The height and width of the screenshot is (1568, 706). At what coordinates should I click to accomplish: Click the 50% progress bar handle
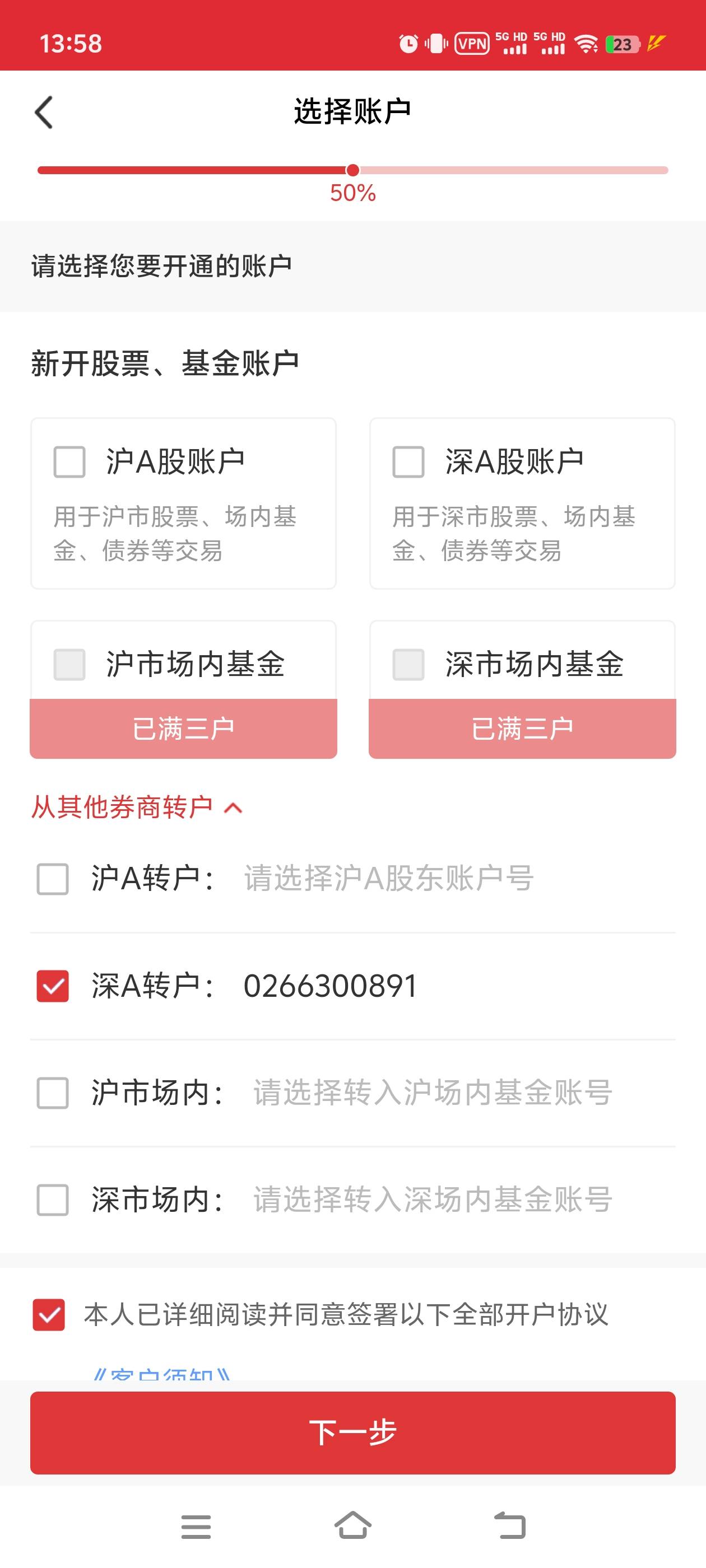click(x=352, y=170)
